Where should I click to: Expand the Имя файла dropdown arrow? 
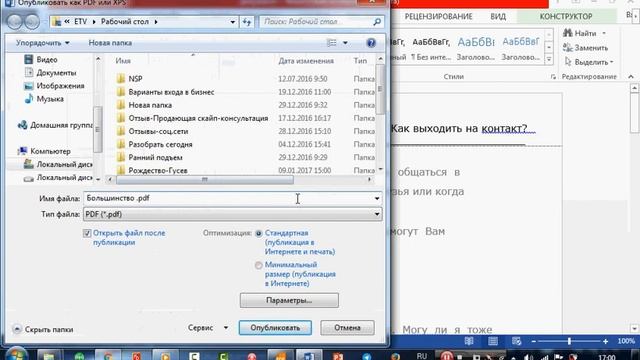(x=377, y=198)
